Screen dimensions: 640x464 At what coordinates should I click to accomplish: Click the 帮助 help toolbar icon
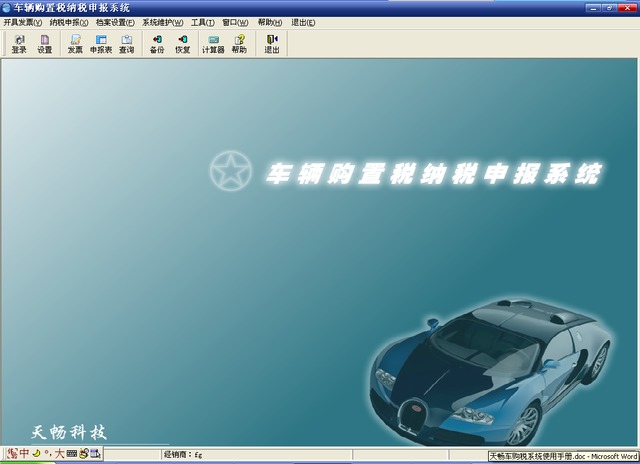tap(239, 44)
